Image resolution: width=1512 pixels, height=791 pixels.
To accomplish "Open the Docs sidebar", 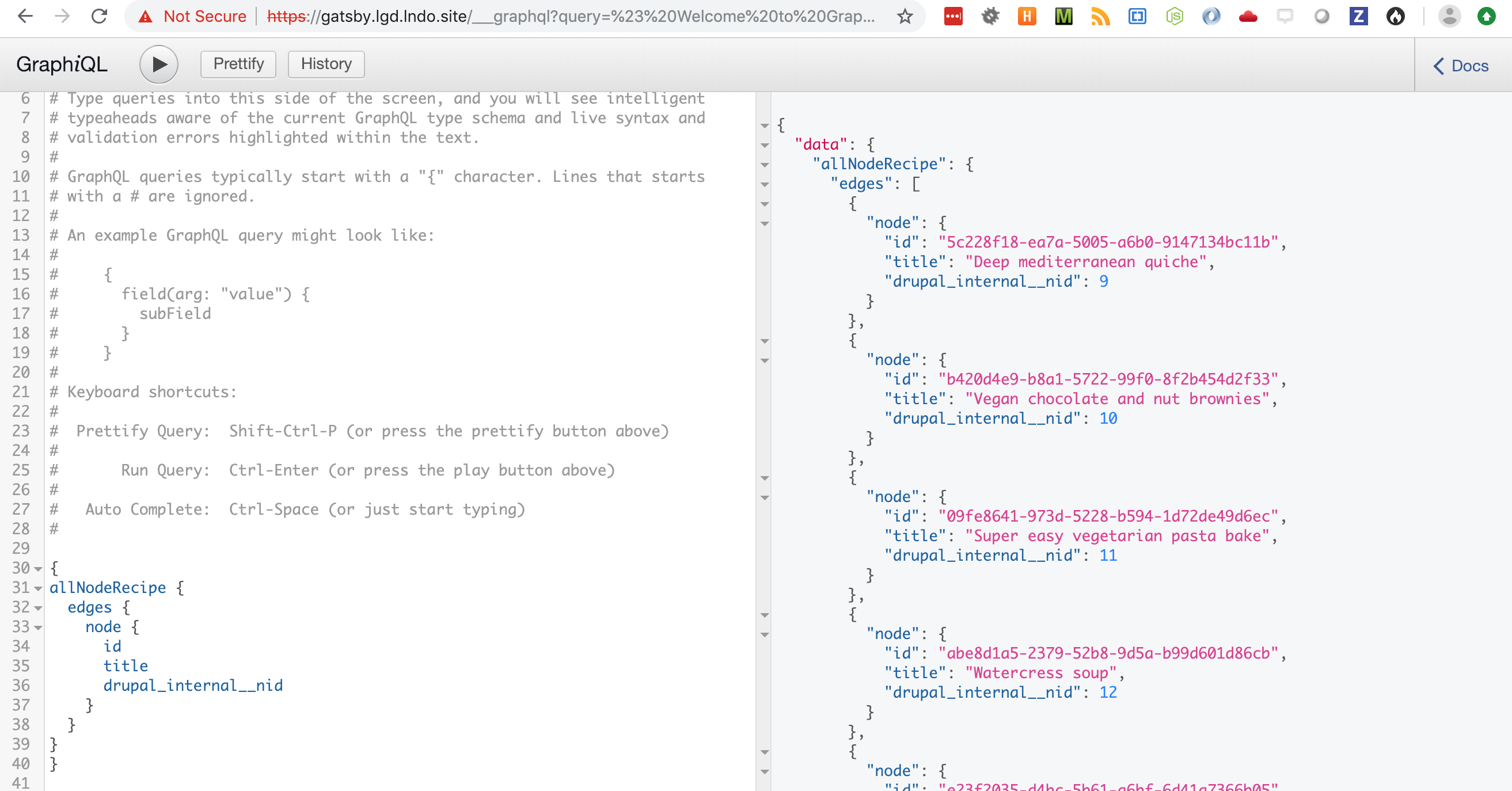I will pyautogui.click(x=1460, y=66).
